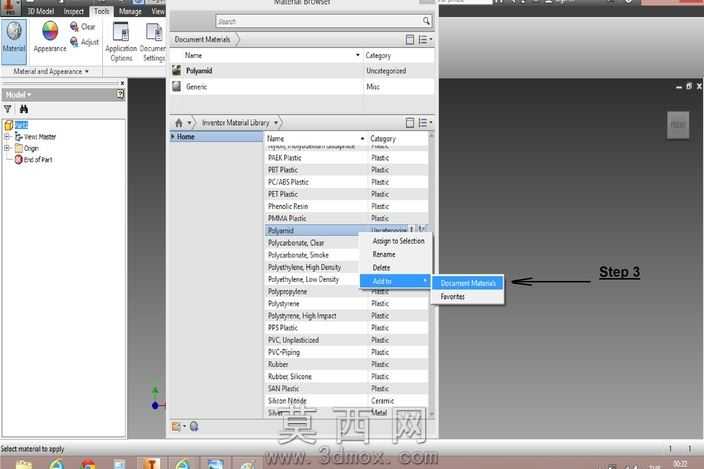Select Polystyrene, High Impact material
Viewport: 704px width, 469px height.
pos(347,316)
